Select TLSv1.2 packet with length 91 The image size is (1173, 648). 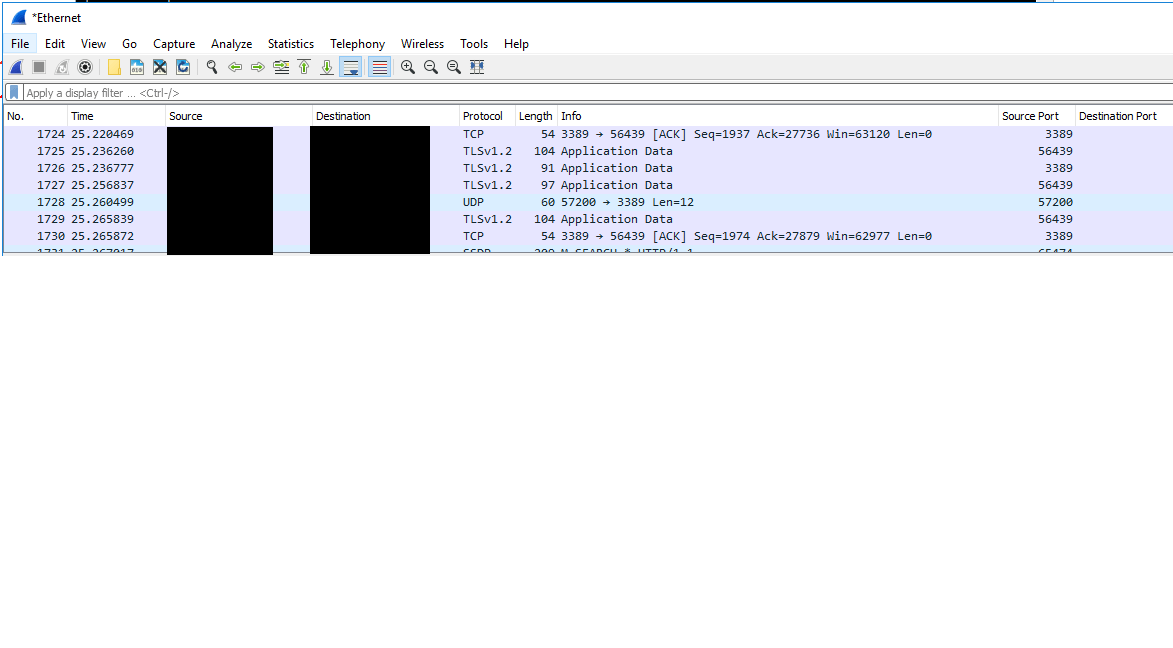pos(588,168)
